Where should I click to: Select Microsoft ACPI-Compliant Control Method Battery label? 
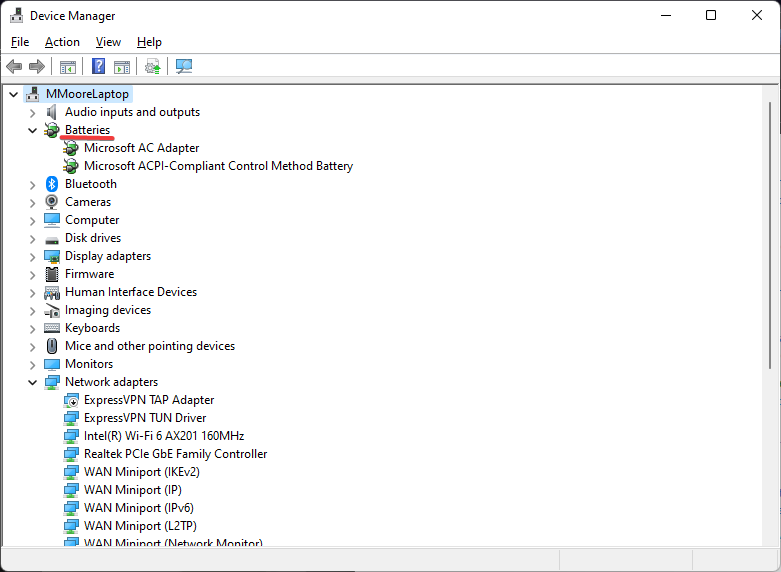(218, 166)
